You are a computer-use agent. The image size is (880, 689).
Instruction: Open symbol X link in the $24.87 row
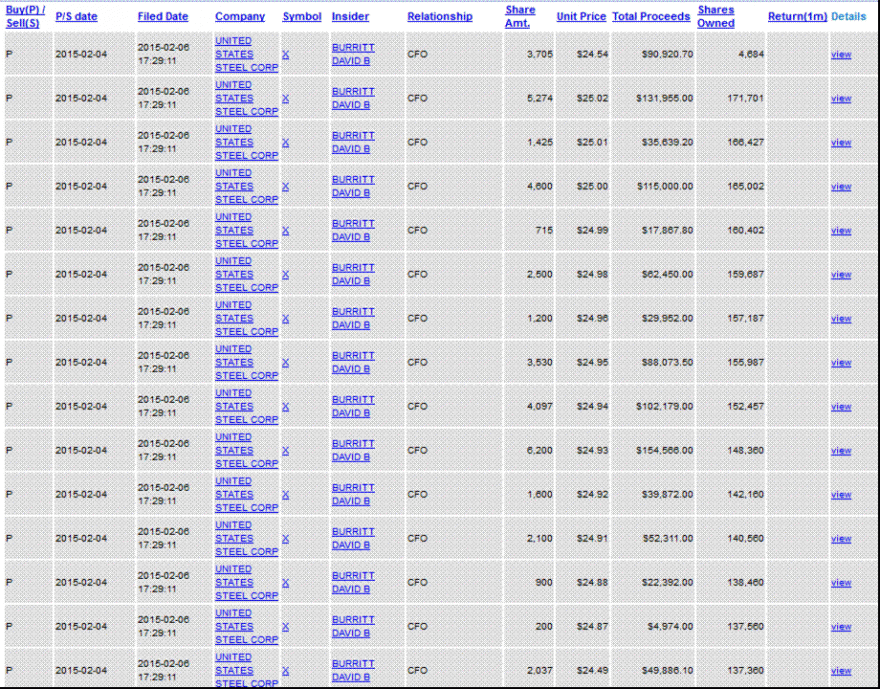click(x=286, y=627)
